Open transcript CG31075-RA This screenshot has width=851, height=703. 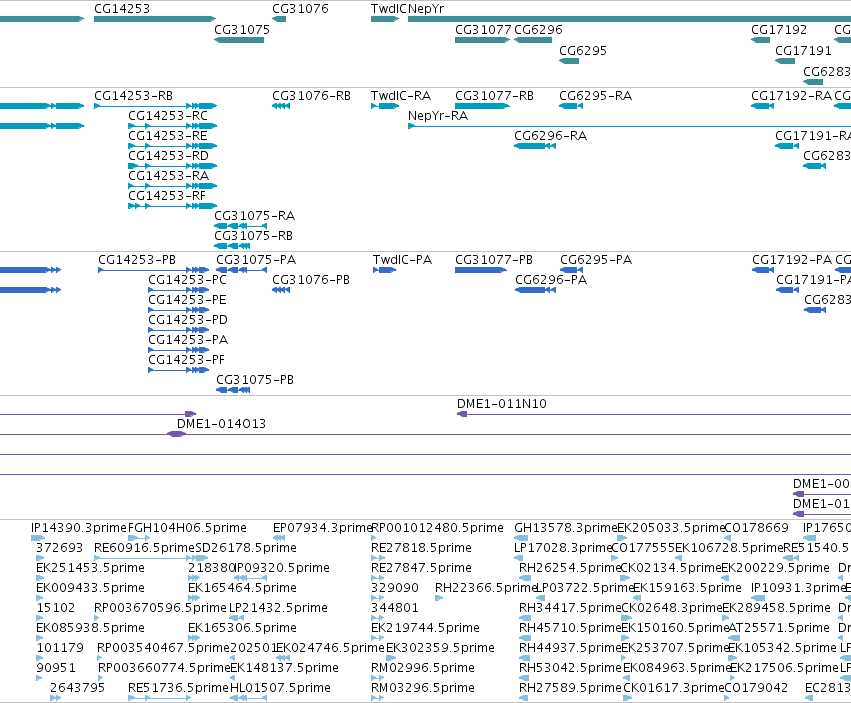click(x=255, y=217)
